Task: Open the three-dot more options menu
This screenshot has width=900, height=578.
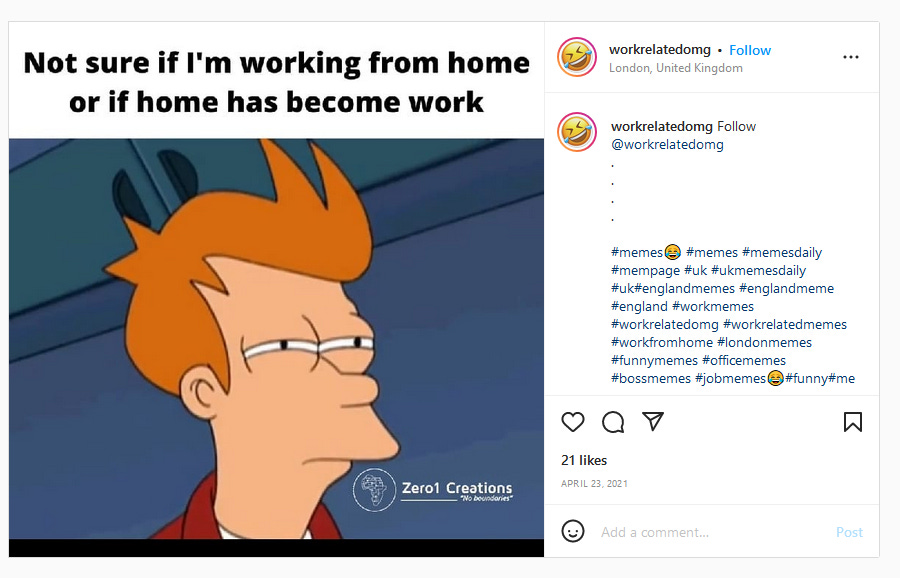Action: pyautogui.click(x=851, y=57)
